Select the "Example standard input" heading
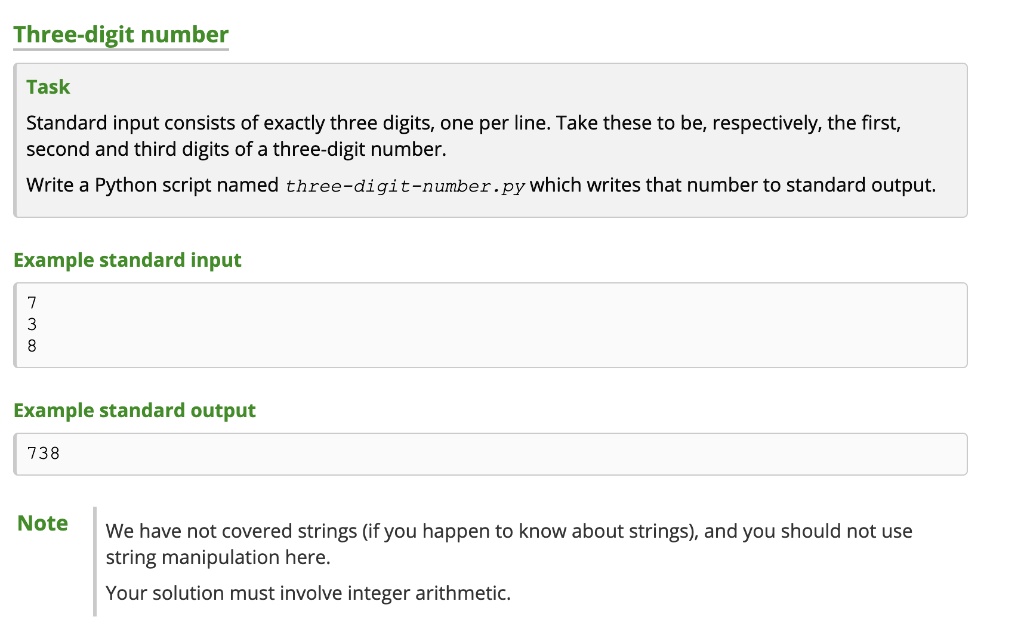 127,260
